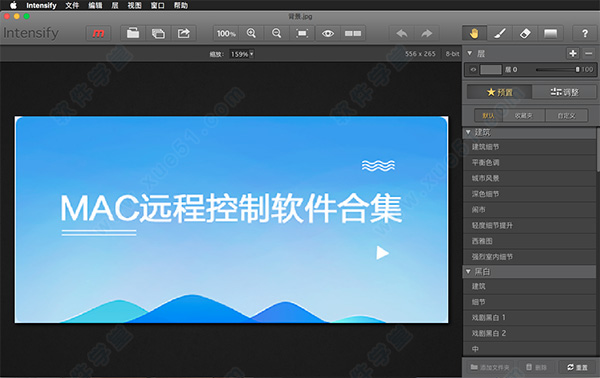
Task: Apply the 平衡色调 preset
Action: 530,163
